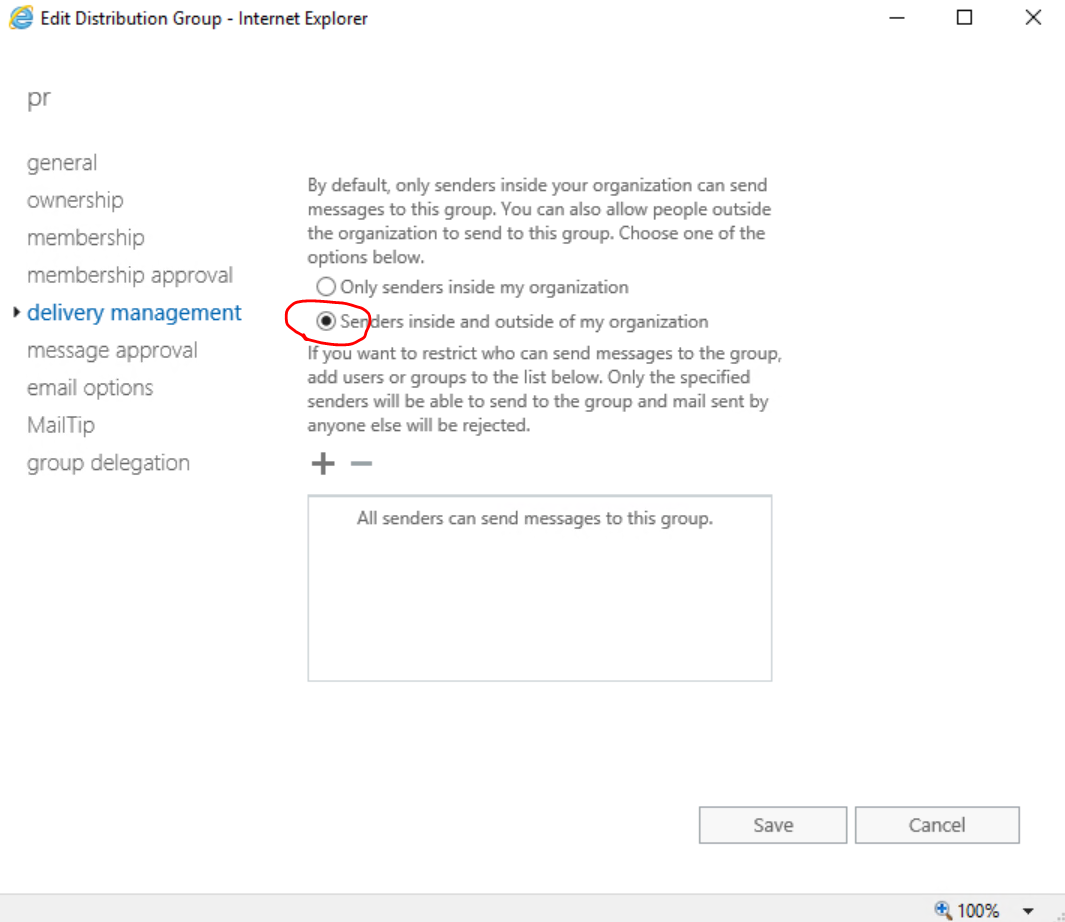Screen dimensions: 1065x922
Task: Open message approval settings
Action: point(112,351)
